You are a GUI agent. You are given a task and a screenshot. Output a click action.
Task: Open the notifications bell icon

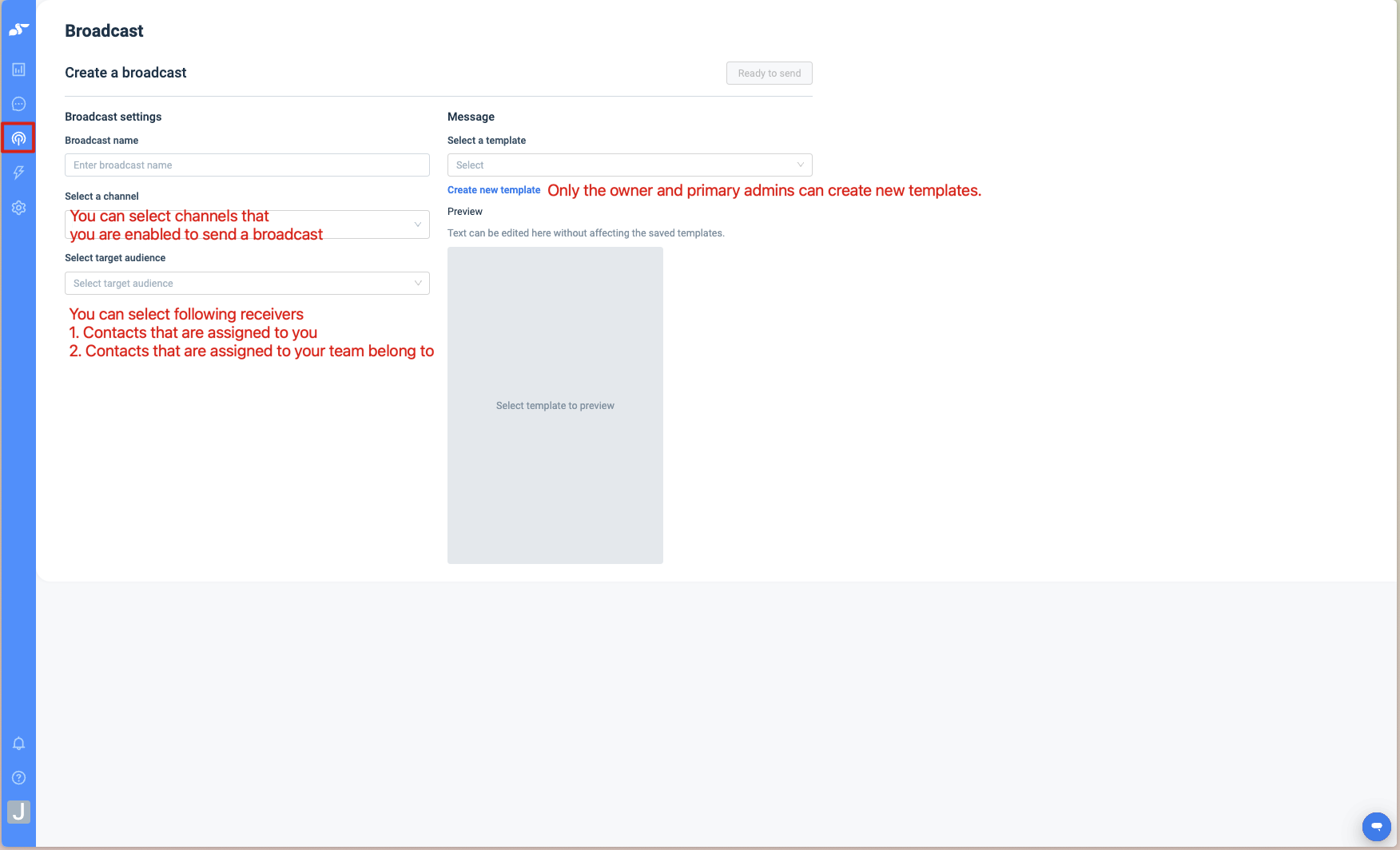coord(19,744)
